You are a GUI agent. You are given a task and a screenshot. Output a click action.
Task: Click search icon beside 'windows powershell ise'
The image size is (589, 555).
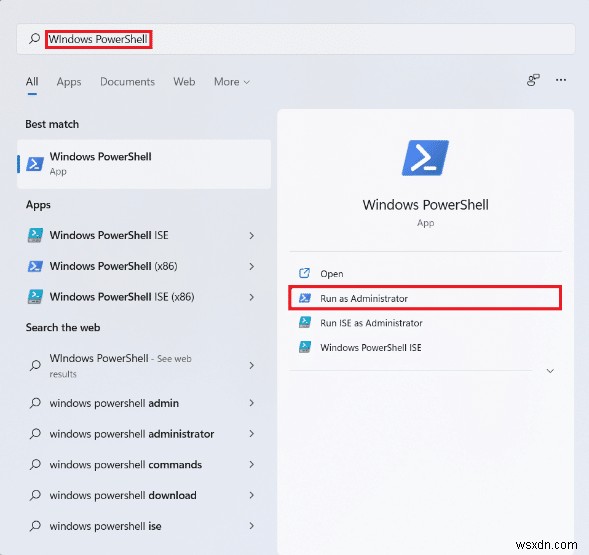point(35,526)
